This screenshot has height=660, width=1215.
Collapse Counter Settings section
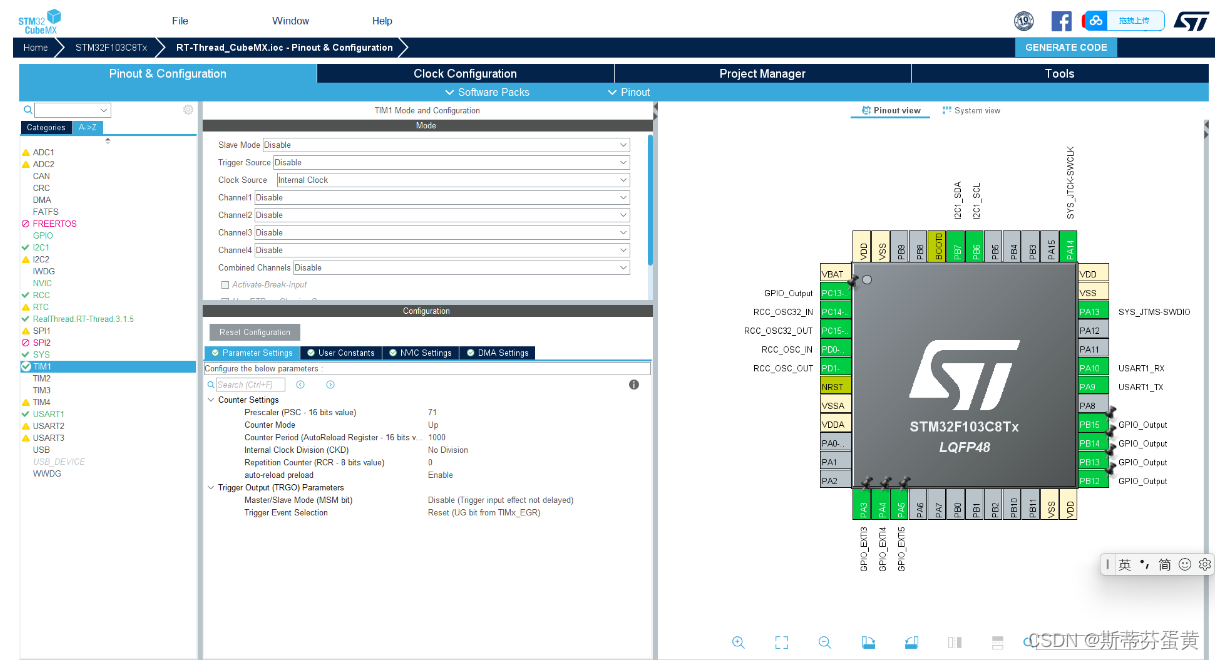[x=211, y=400]
